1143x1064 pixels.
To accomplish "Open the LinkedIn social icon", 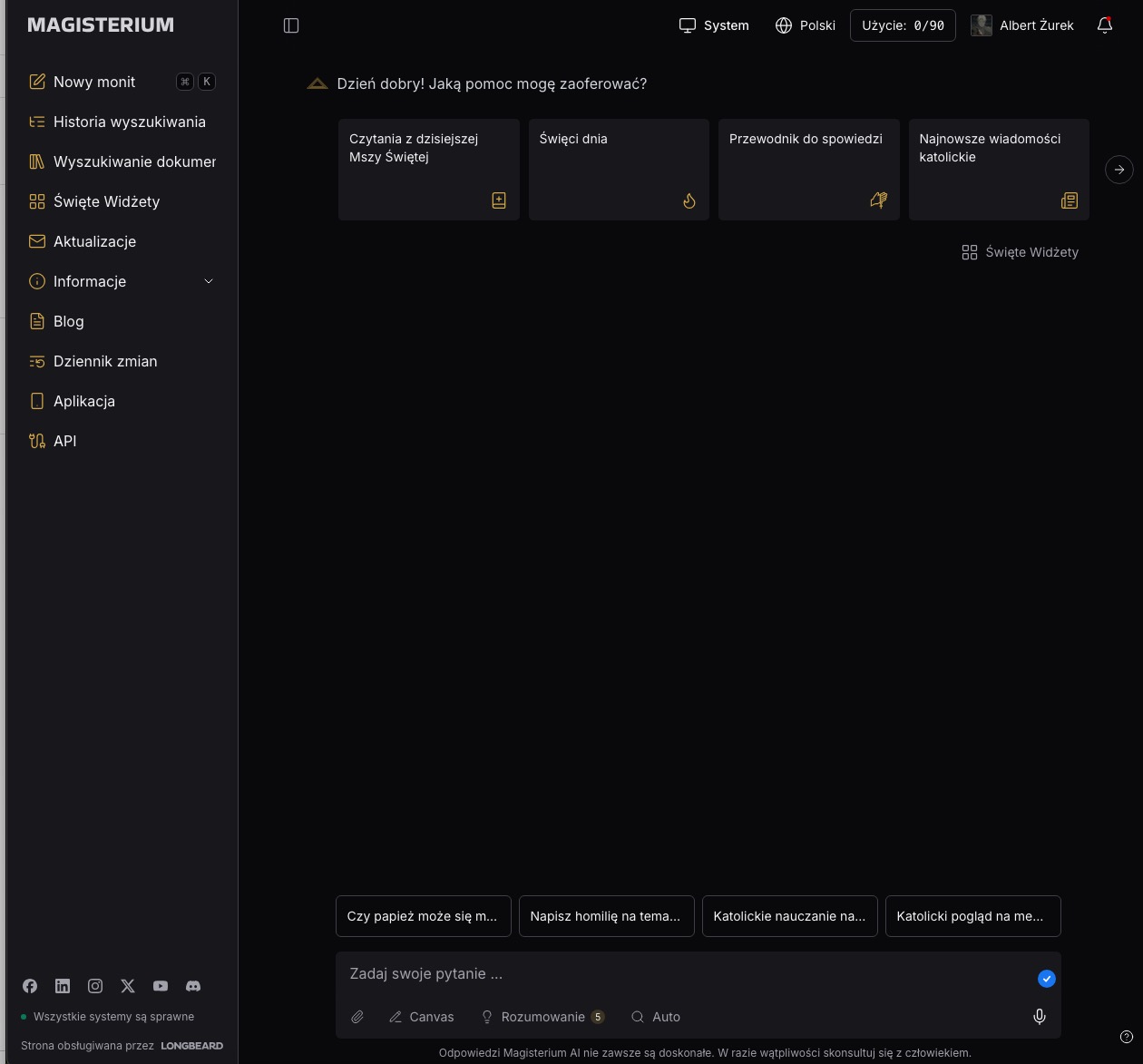I will (63, 986).
